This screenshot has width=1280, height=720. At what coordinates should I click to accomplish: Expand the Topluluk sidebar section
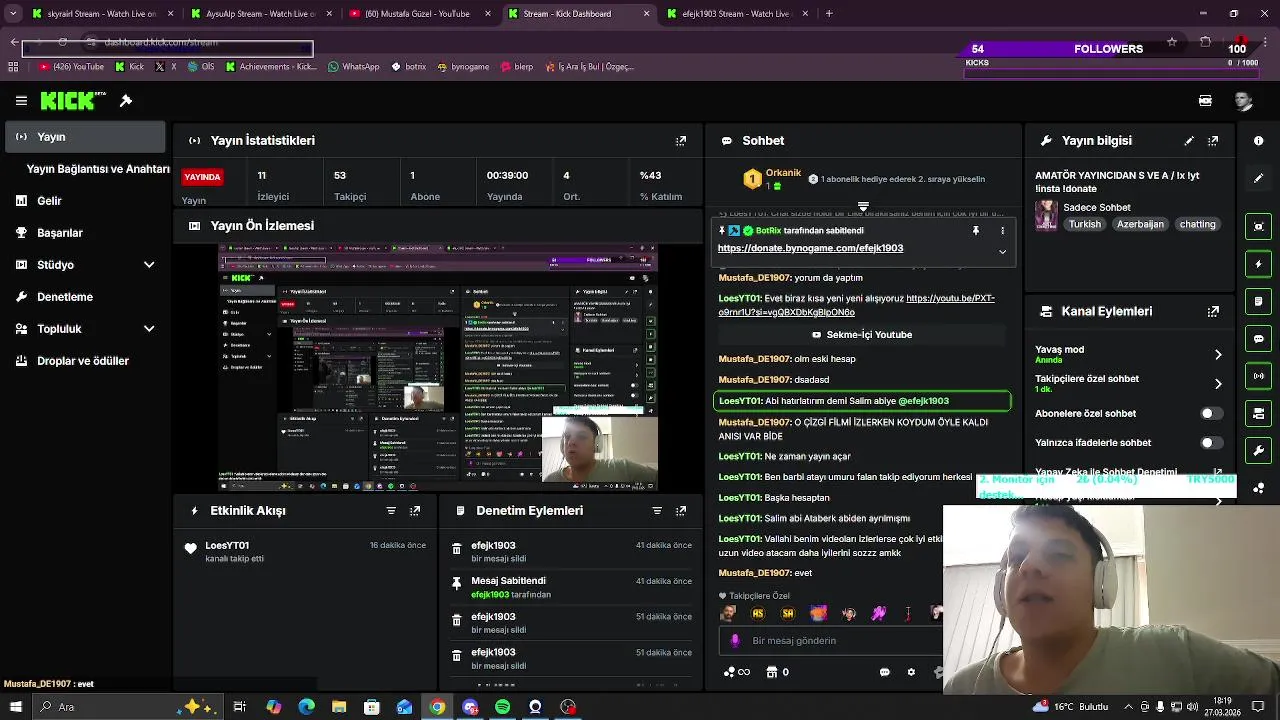(x=149, y=329)
